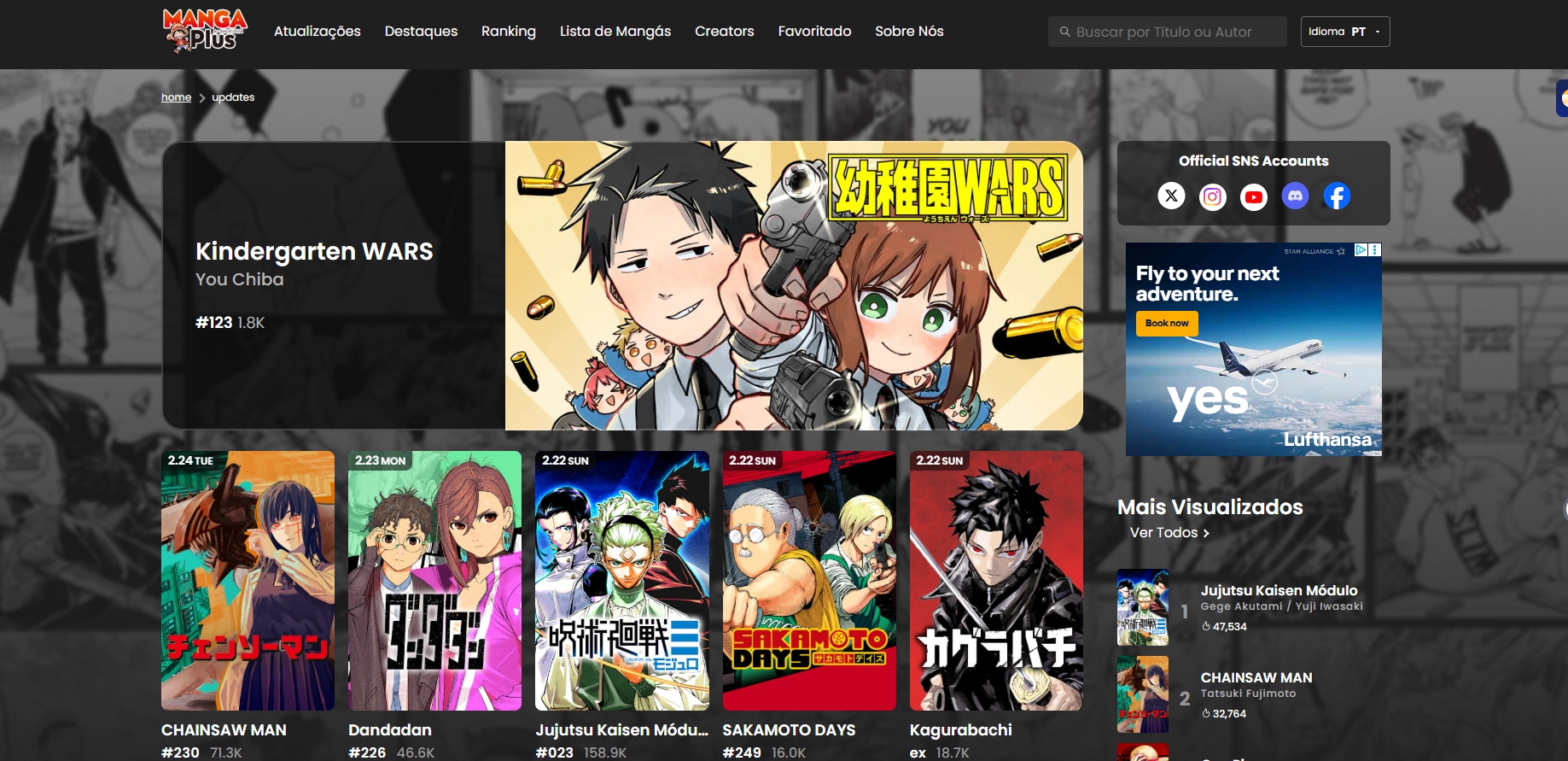Expand the Idioma PT language dropdown
This screenshot has height=761, width=1568.
pos(1344,32)
